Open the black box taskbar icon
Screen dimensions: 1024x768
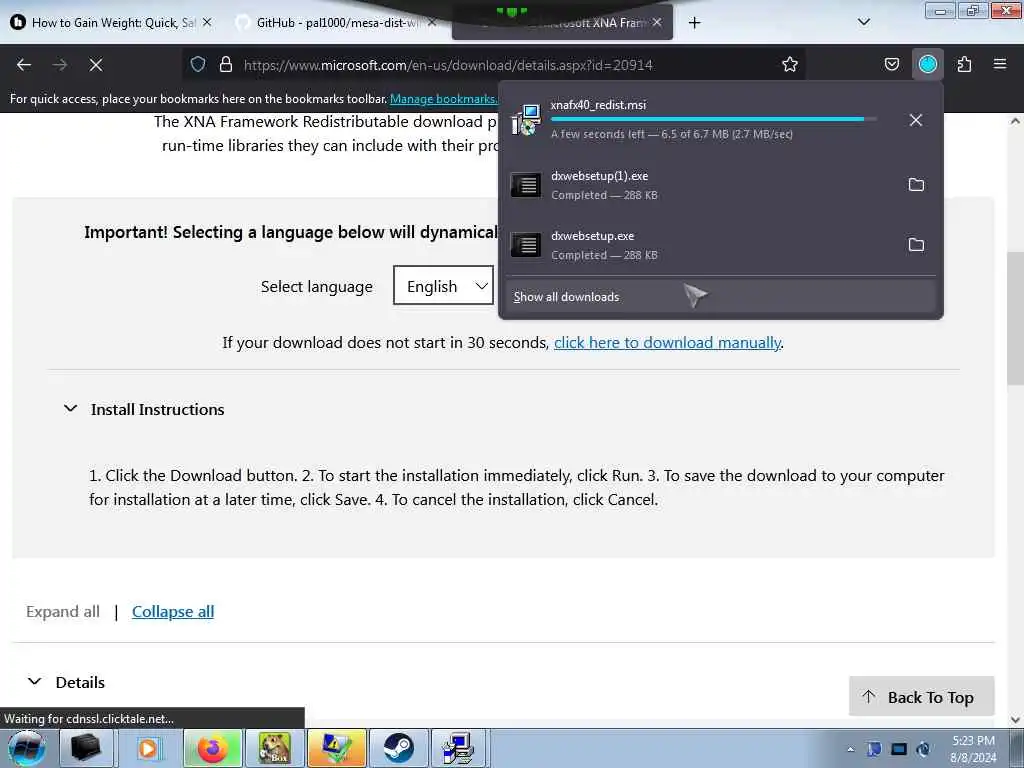[86, 748]
